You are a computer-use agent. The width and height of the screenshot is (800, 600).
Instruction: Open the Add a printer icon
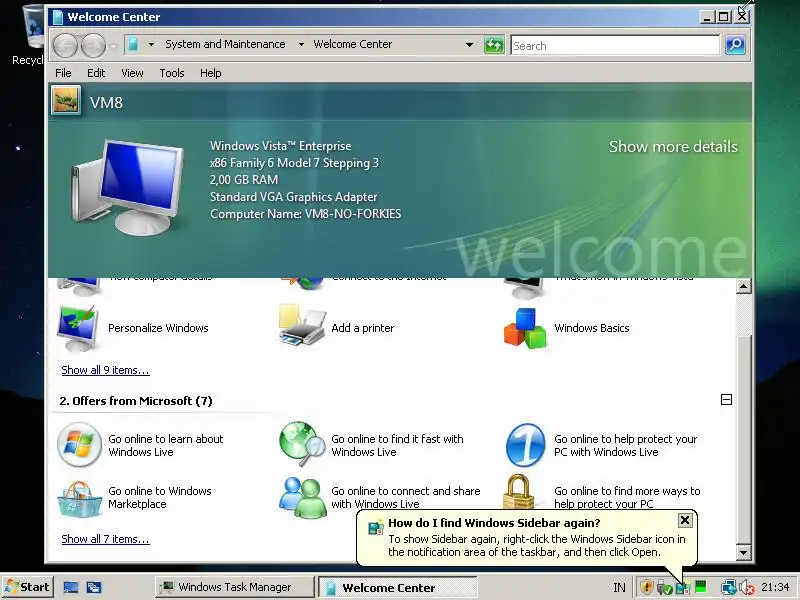coord(302,327)
